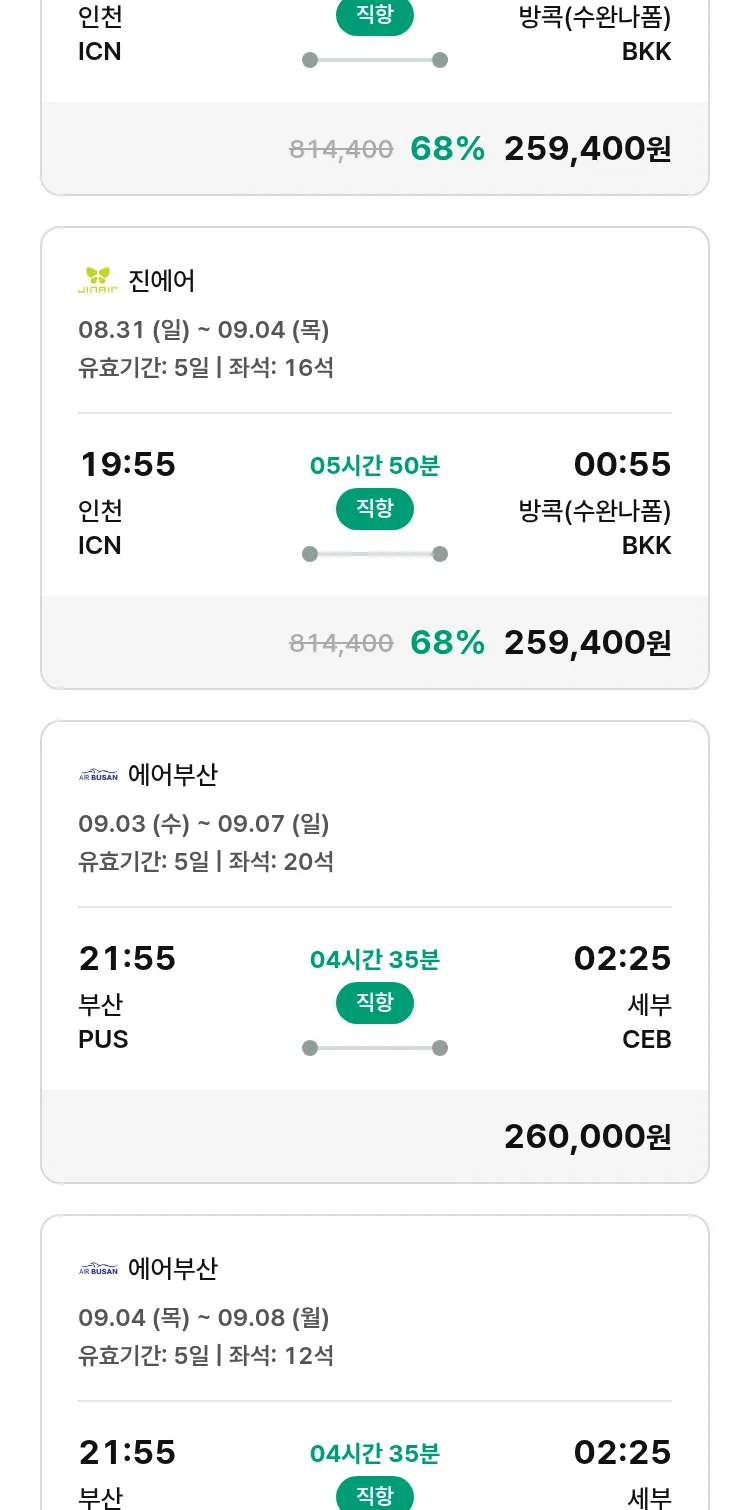Select the CEB arrival airport code on 09.03 flight

point(646,1039)
